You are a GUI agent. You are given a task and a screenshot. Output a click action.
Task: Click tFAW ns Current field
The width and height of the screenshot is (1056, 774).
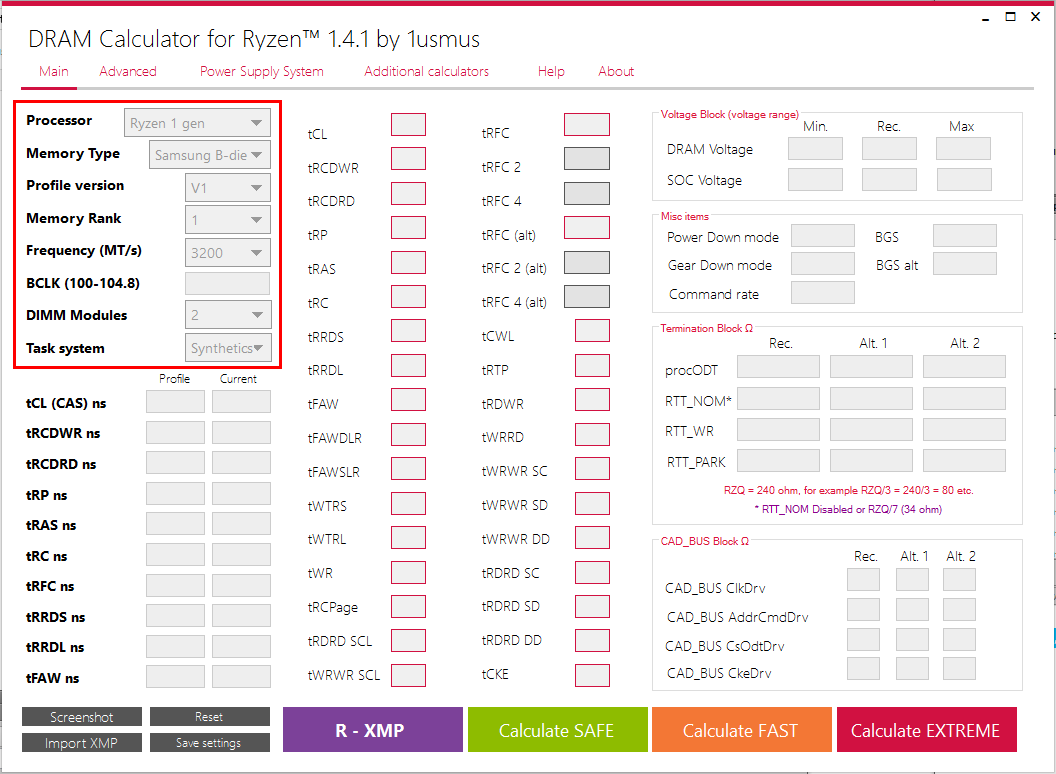(241, 676)
